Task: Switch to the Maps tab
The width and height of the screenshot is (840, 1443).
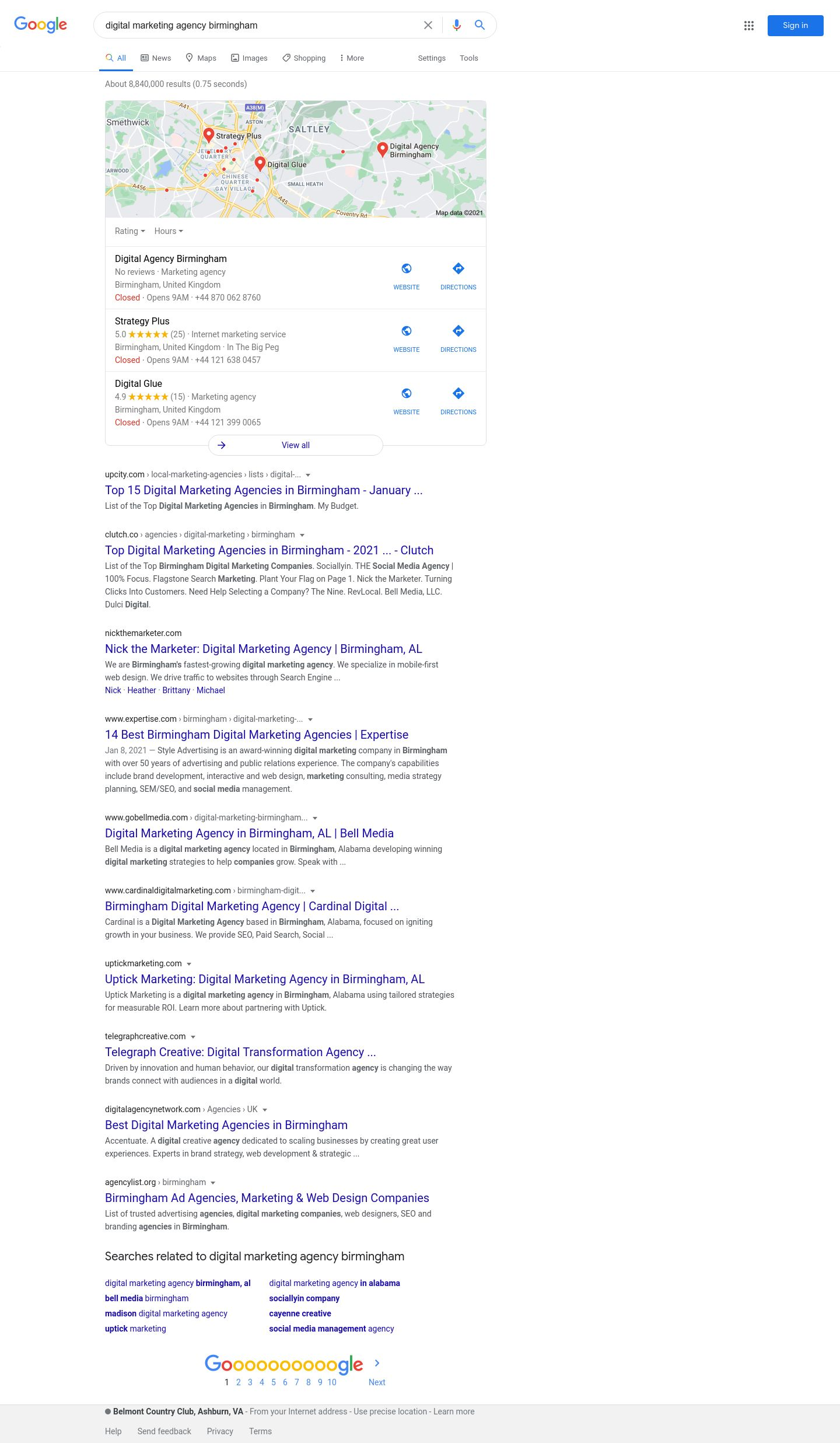Action: [201, 58]
